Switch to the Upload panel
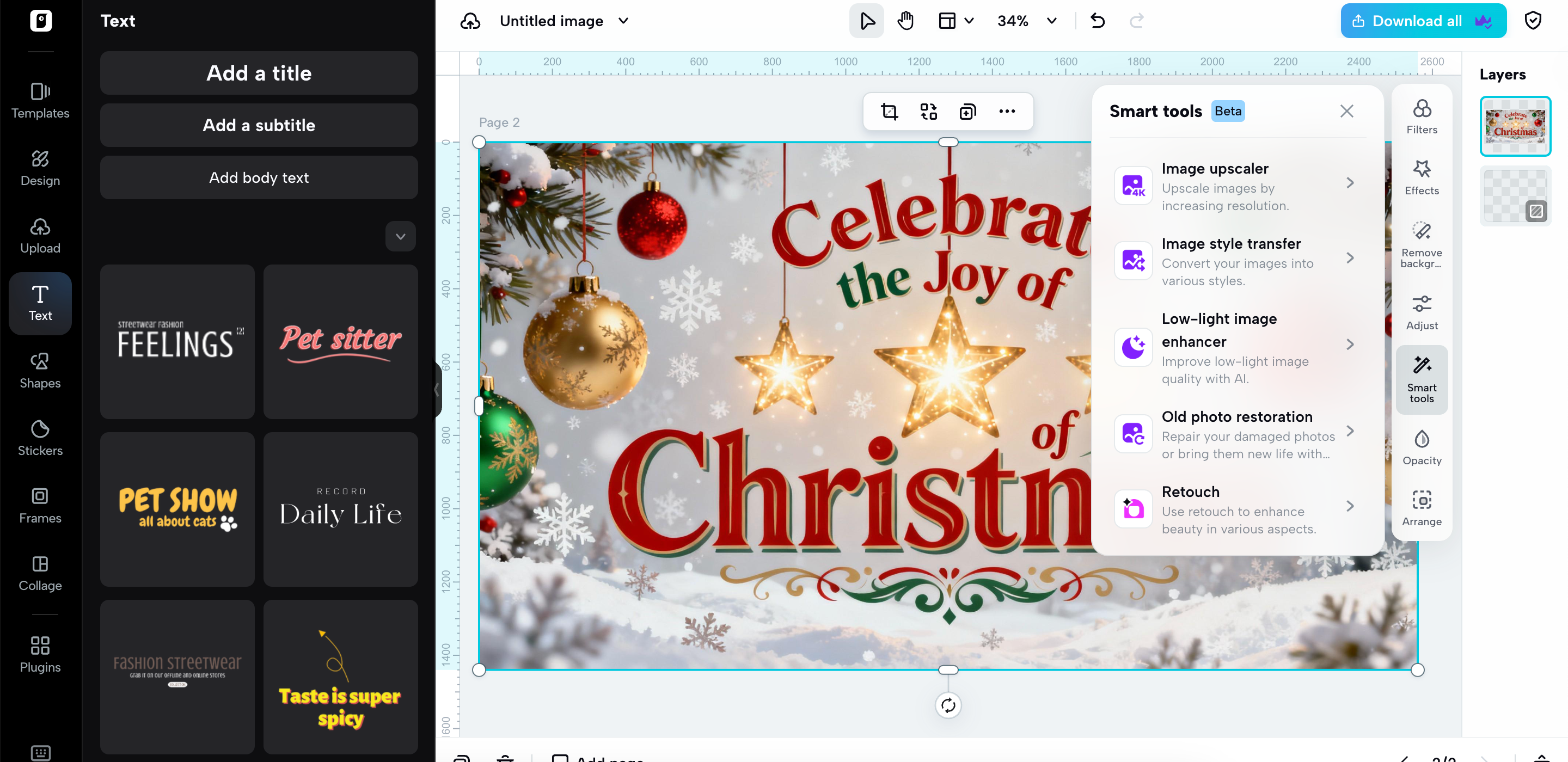1568x762 pixels. (40, 236)
